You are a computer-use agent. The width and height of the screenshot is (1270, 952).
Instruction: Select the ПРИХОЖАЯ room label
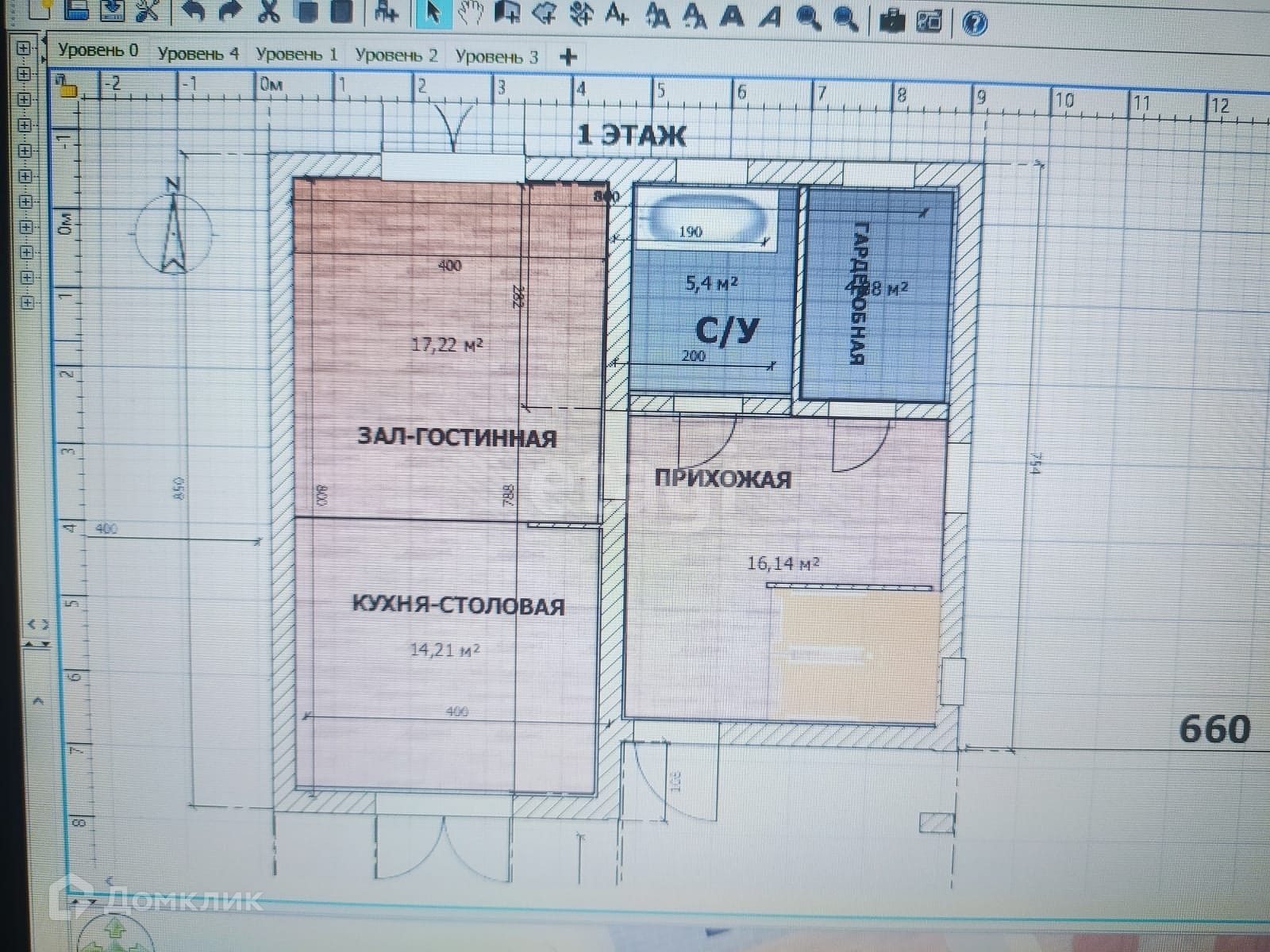[723, 478]
